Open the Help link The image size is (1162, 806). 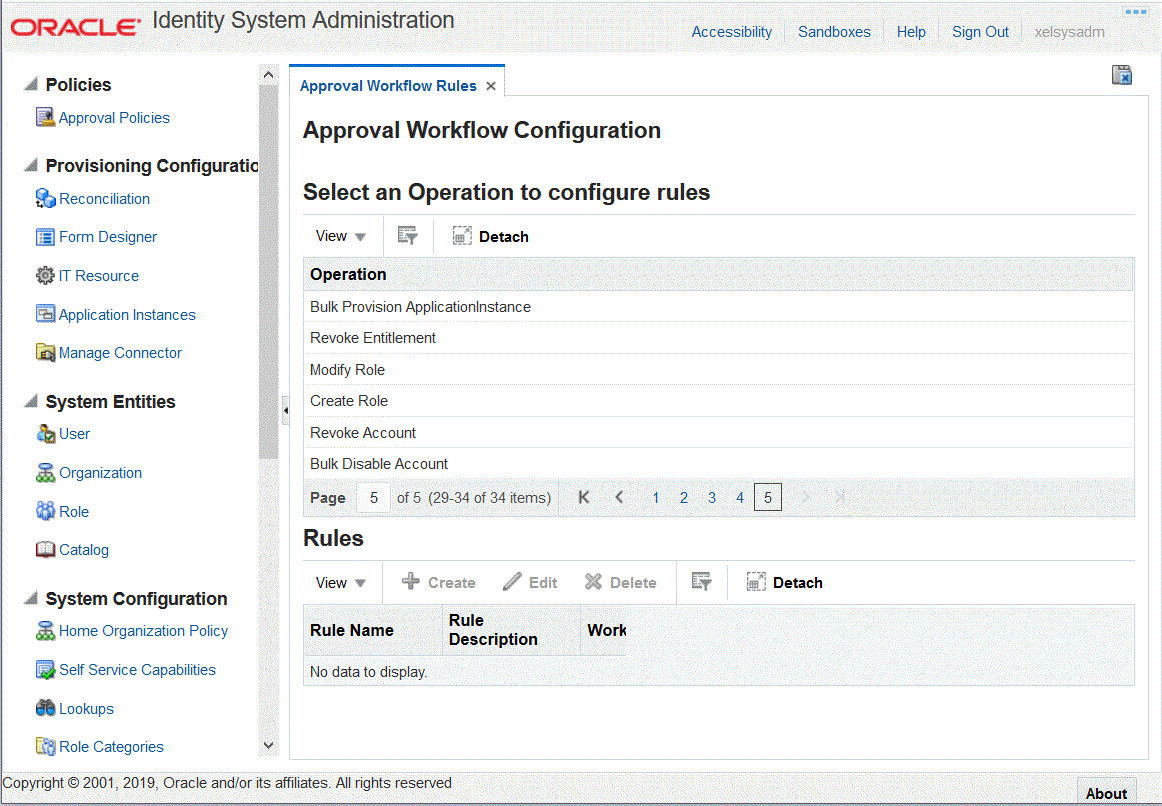911,32
